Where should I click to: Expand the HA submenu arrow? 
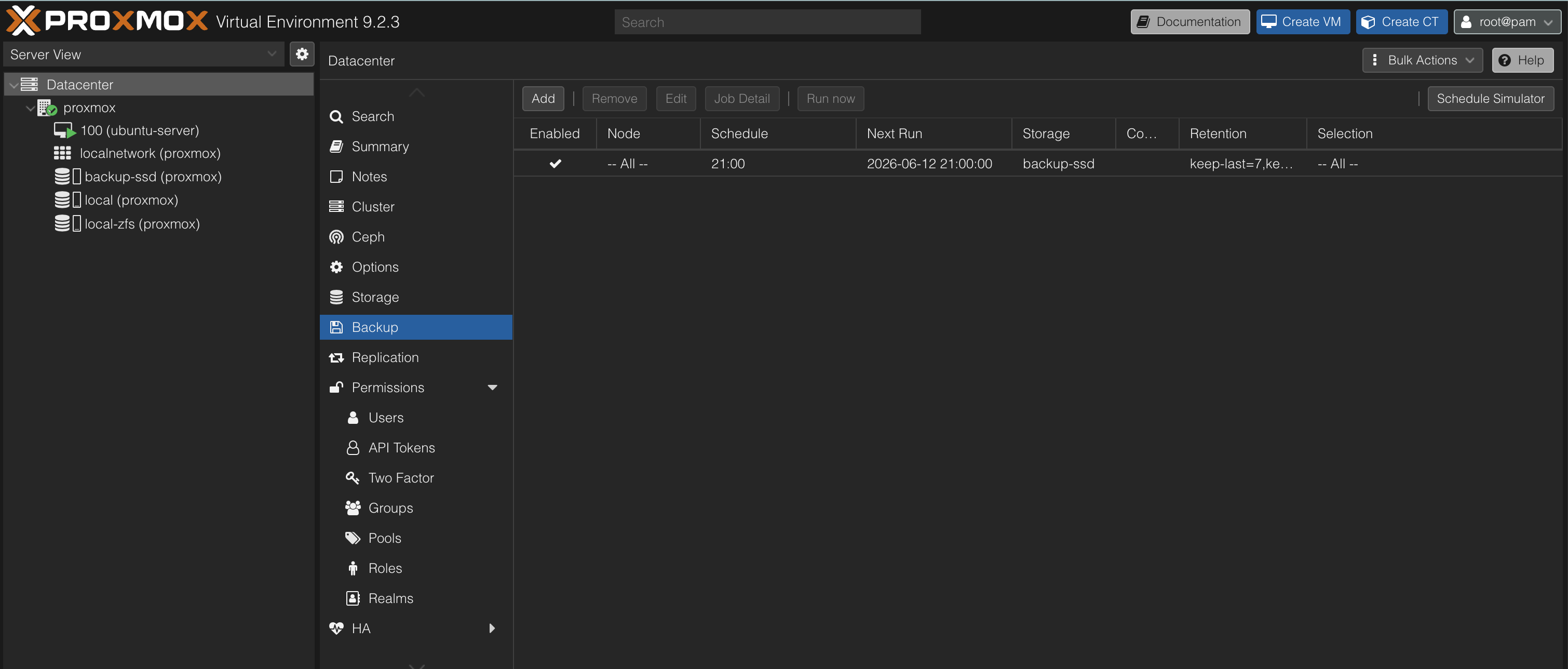pyautogui.click(x=492, y=628)
